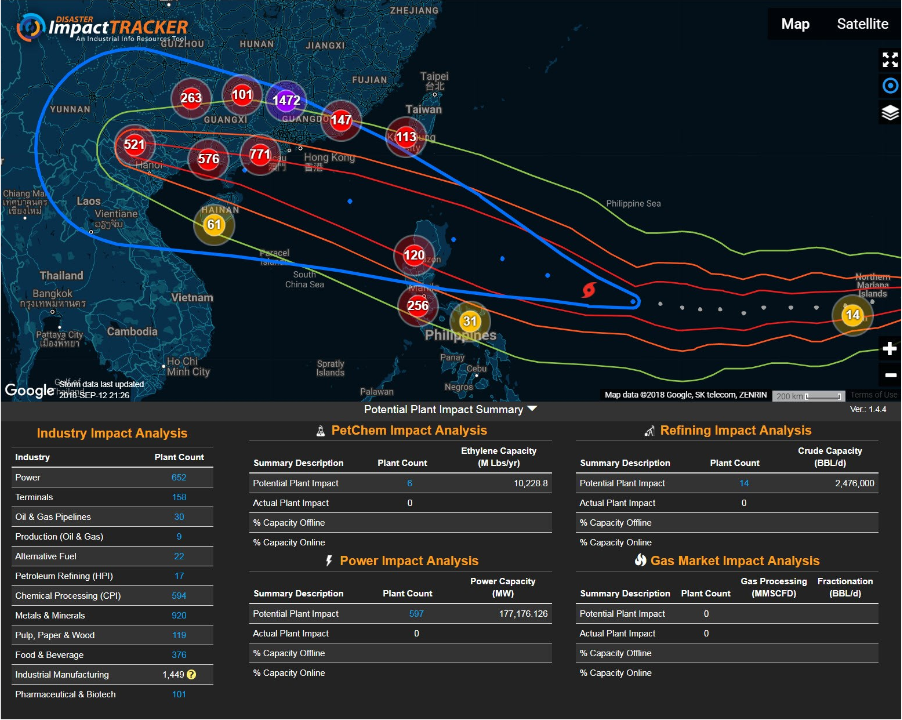Viewport: 902px width, 720px height.
Task: Click Power plant count 652
Action: pos(179,477)
